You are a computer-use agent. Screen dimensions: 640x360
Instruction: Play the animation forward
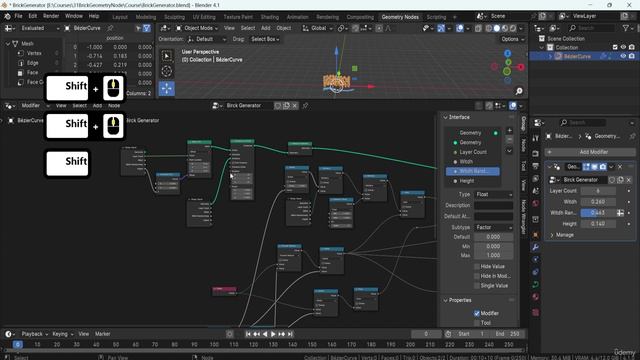pyautogui.click(x=273, y=334)
